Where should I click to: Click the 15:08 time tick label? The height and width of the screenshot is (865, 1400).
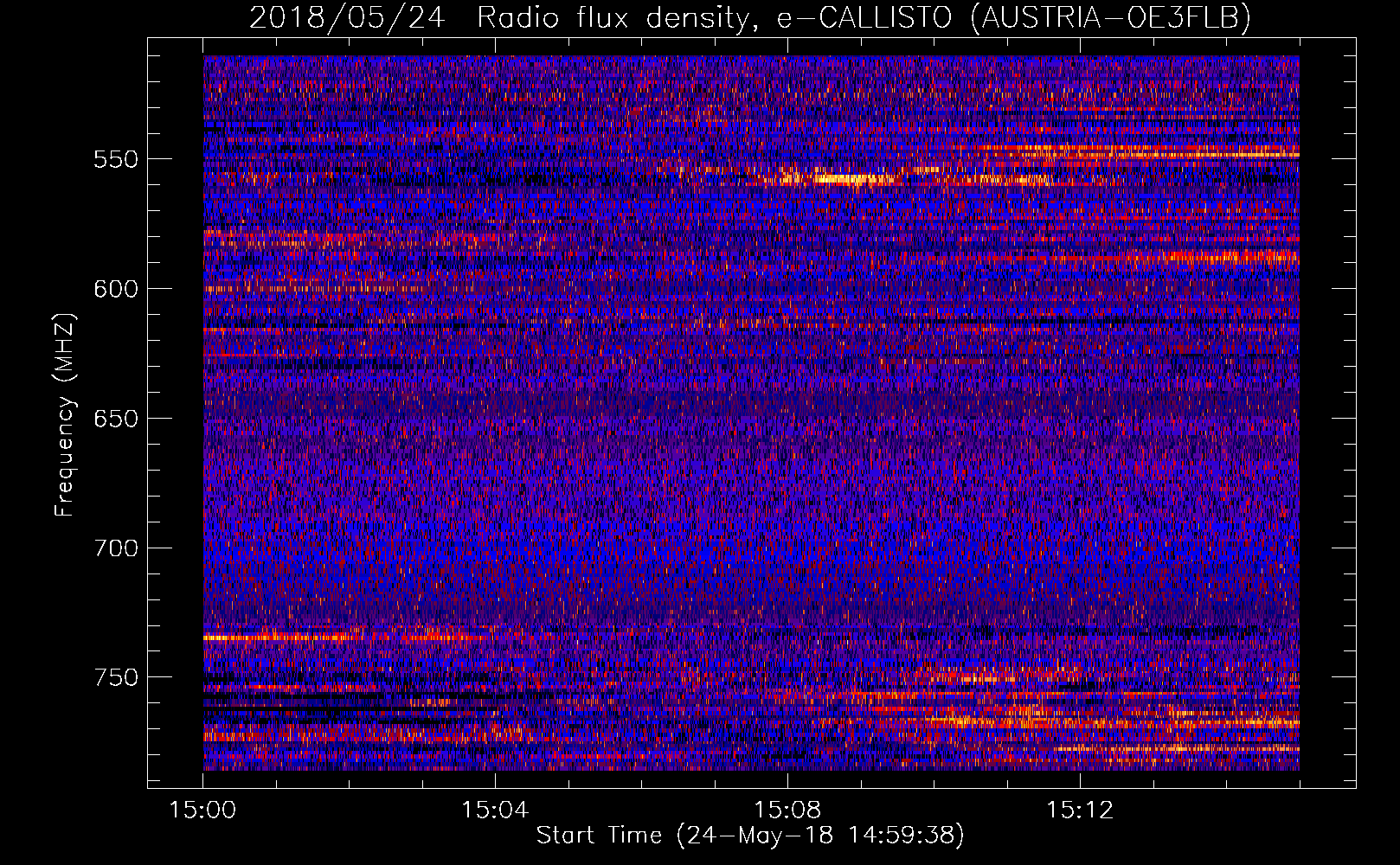(787, 811)
